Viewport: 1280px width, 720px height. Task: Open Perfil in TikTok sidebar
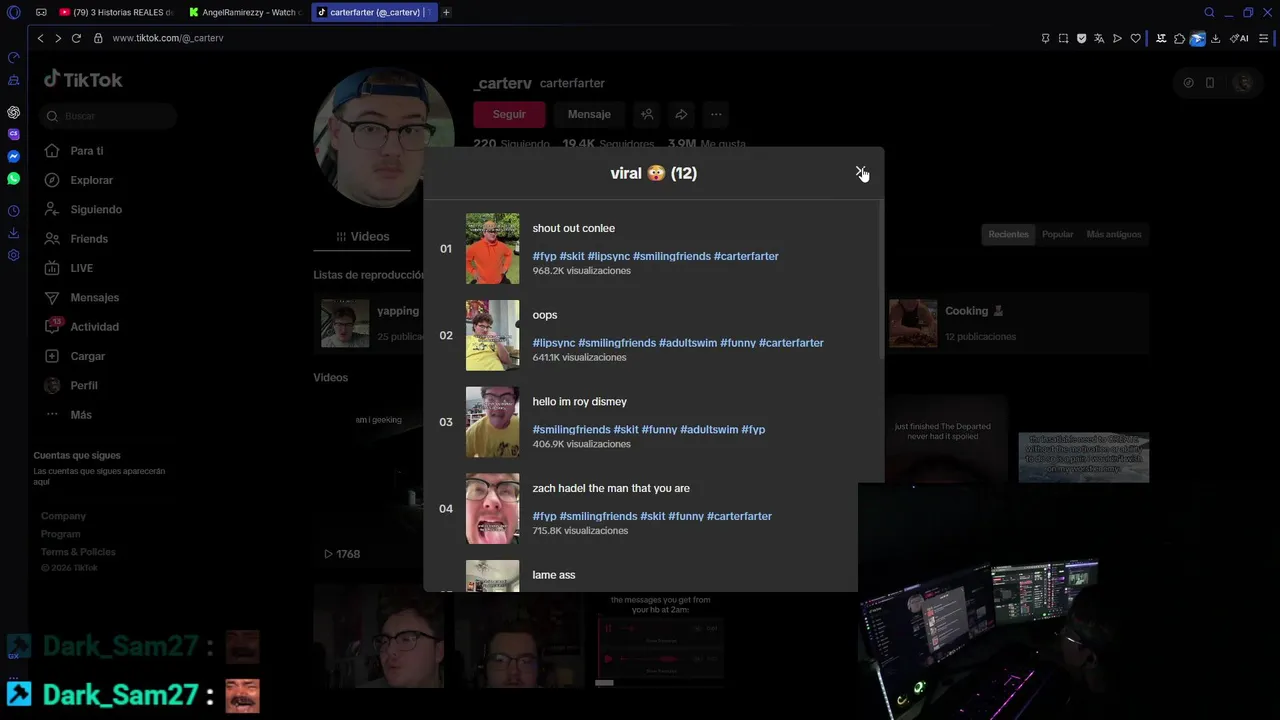point(84,385)
